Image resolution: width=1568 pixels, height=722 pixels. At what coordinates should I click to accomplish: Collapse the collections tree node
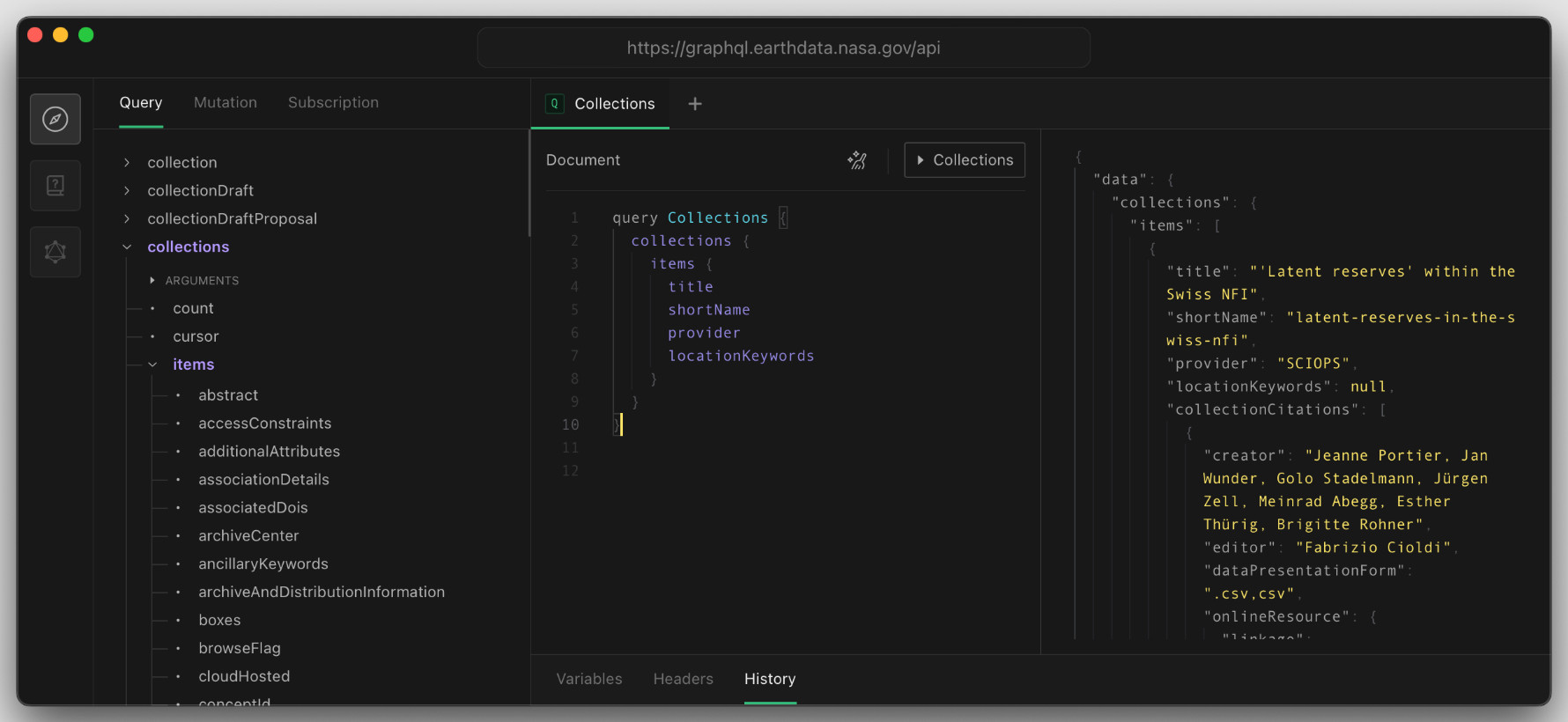[127, 247]
